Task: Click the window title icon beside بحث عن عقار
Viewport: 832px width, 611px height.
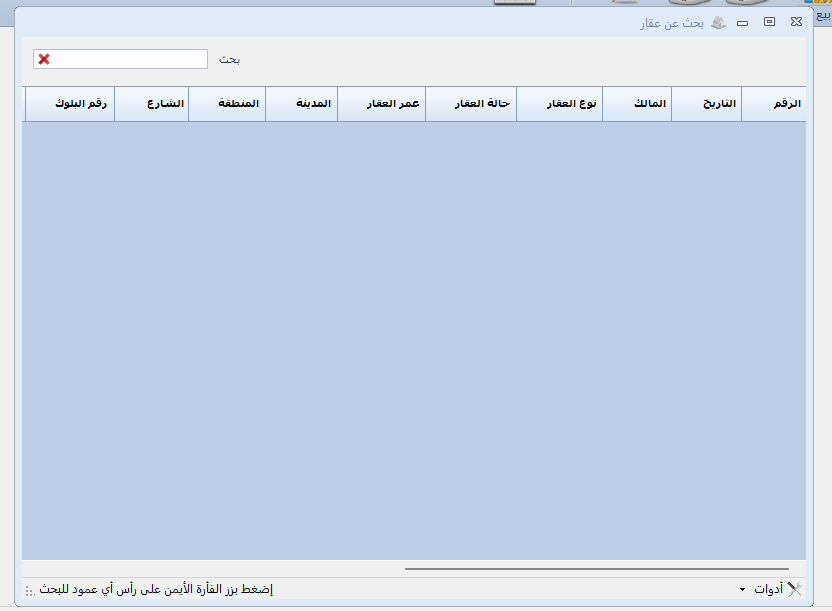Action: 718,23
